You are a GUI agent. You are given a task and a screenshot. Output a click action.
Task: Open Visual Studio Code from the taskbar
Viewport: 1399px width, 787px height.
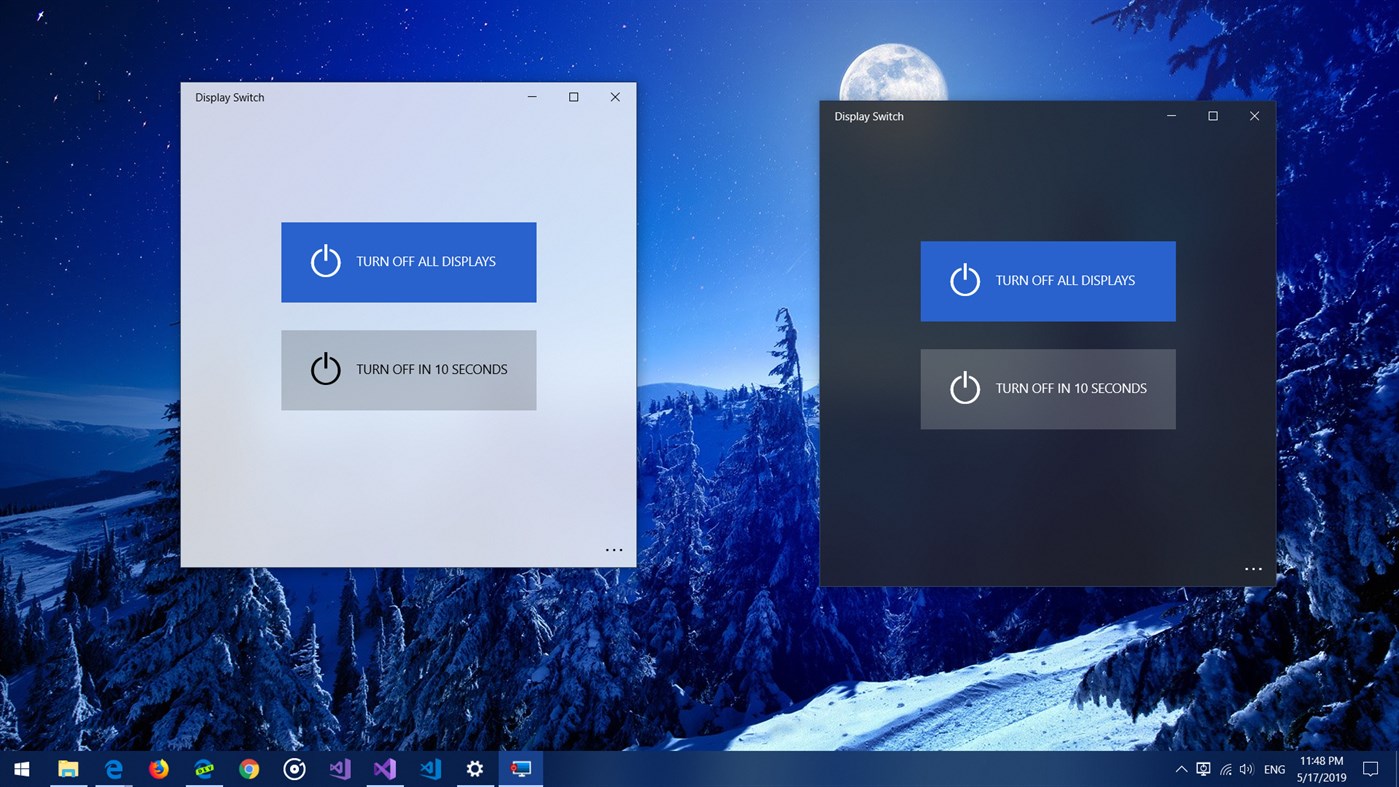(429, 769)
